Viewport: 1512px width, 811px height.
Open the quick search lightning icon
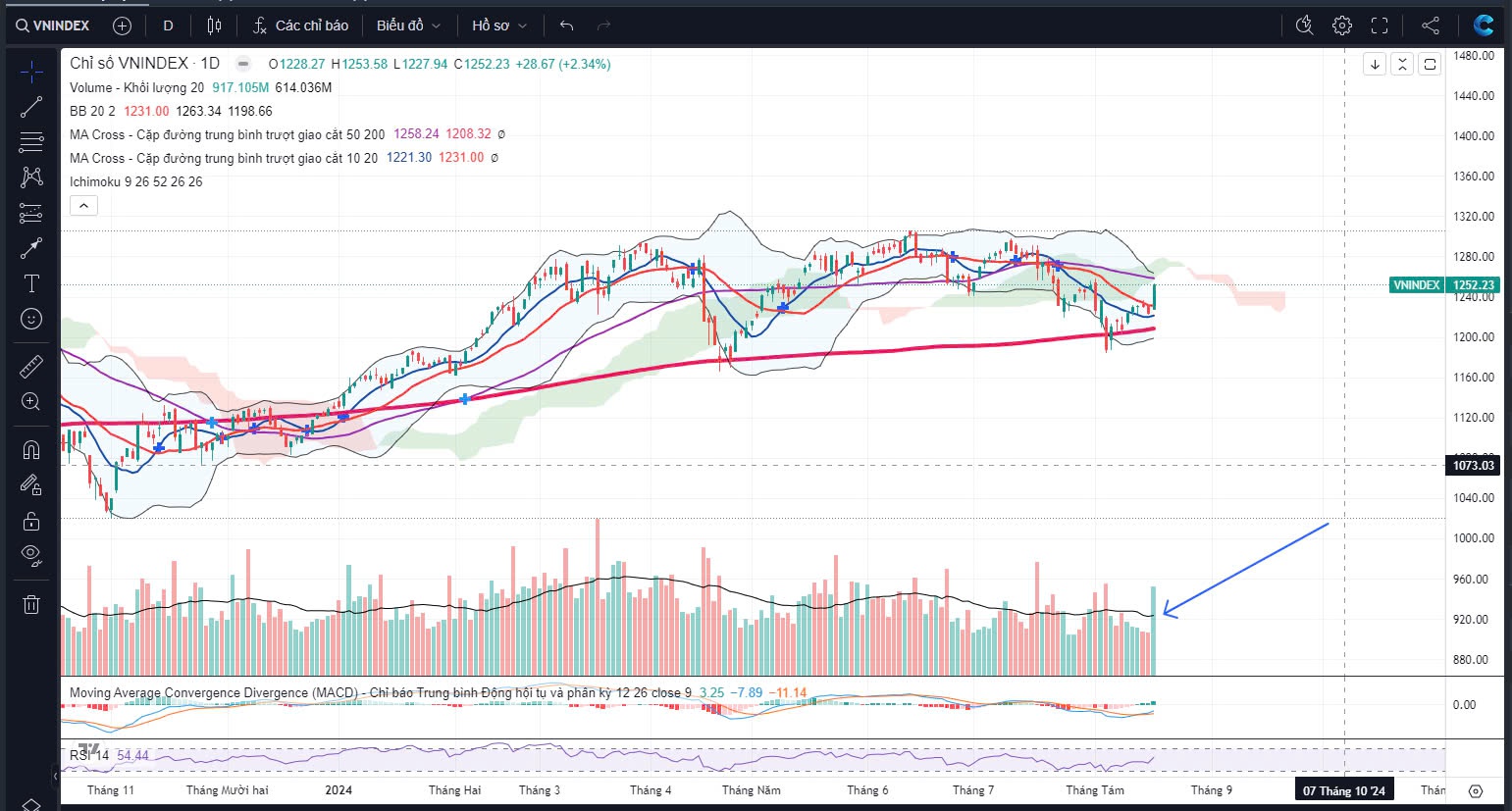click(1304, 25)
